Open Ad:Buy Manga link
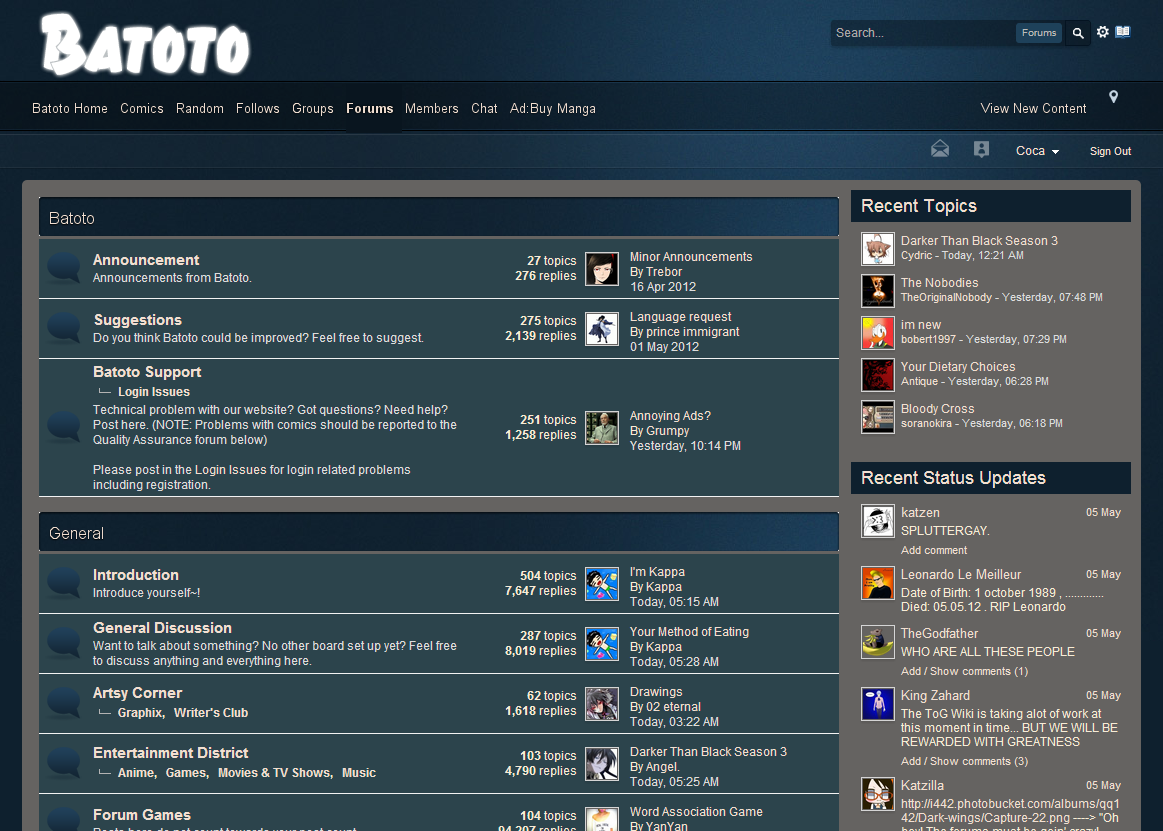 [x=553, y=108]
